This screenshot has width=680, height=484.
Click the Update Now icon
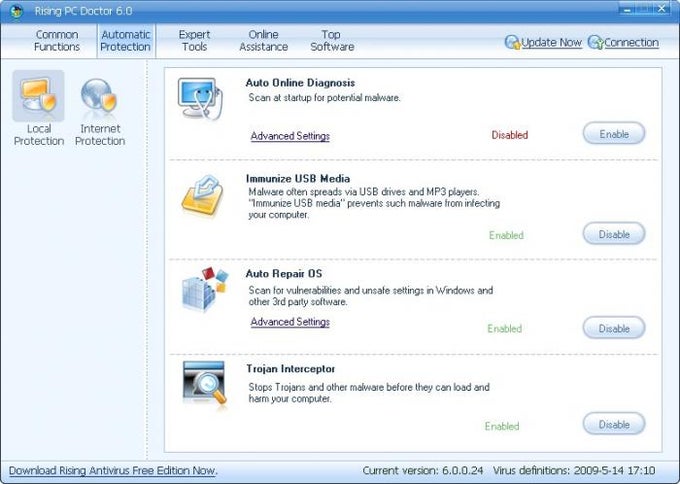pos(512,42)
